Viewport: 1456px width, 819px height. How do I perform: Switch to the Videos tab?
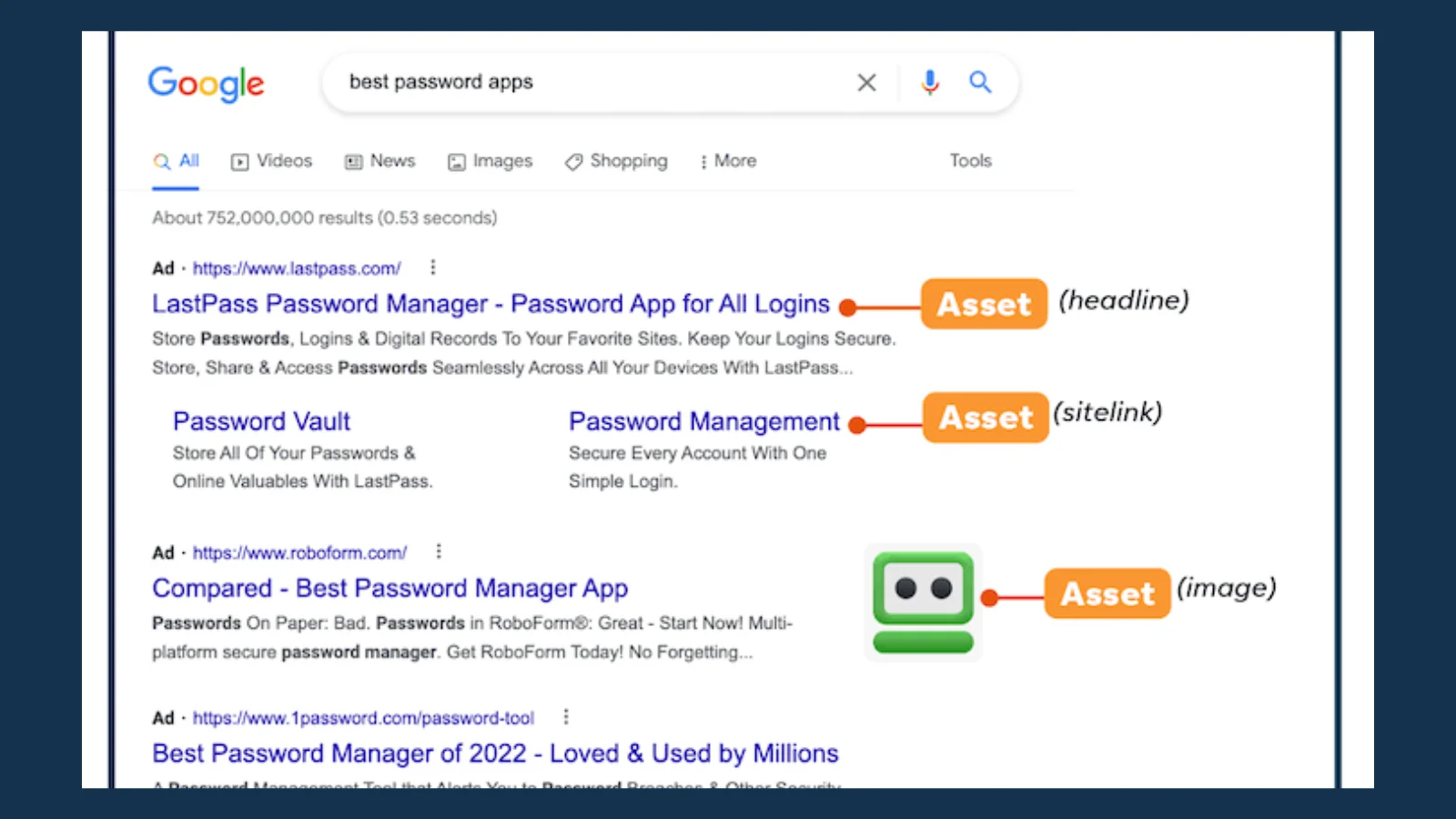click(x=271, y=161)
